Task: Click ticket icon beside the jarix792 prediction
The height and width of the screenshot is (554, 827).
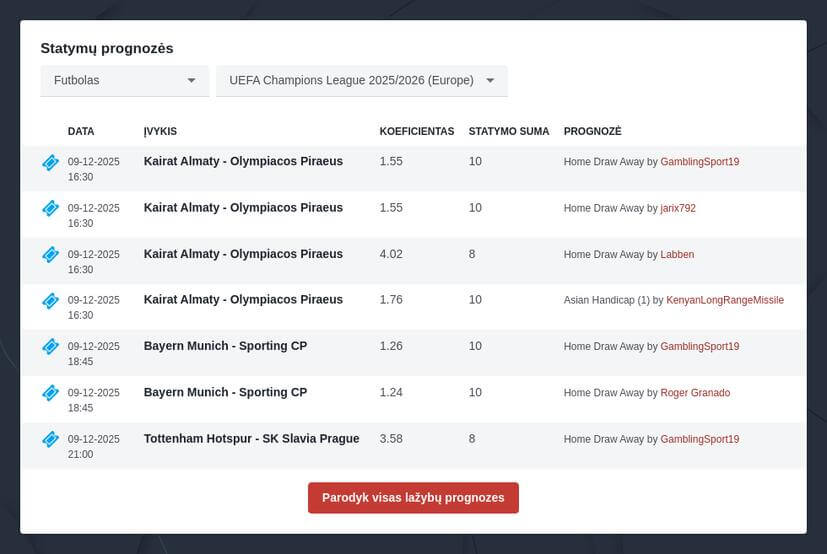Action: pos(50,208)
